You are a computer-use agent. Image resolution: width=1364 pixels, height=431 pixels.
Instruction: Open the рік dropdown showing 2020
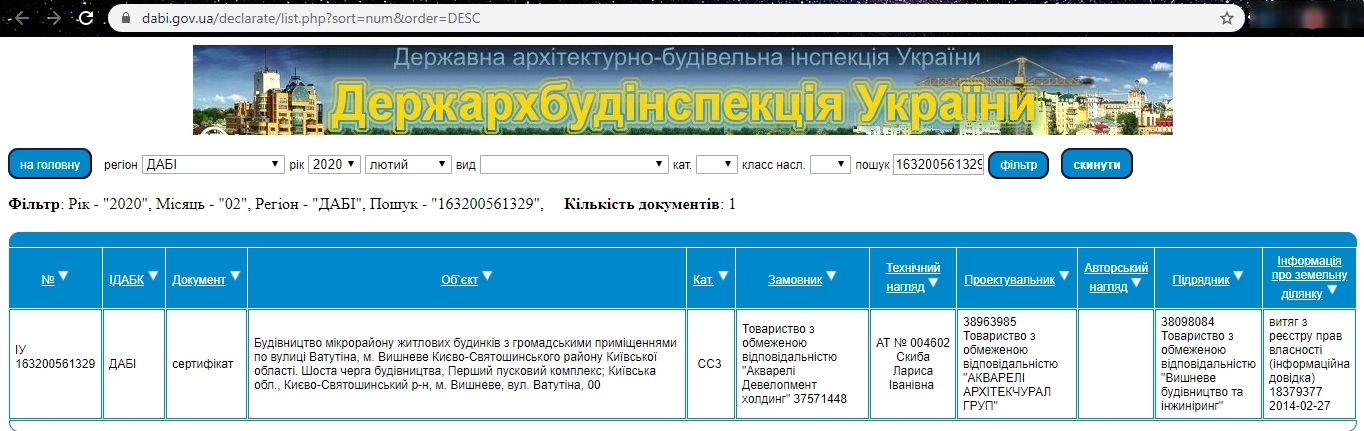click(x=334, y=164)
